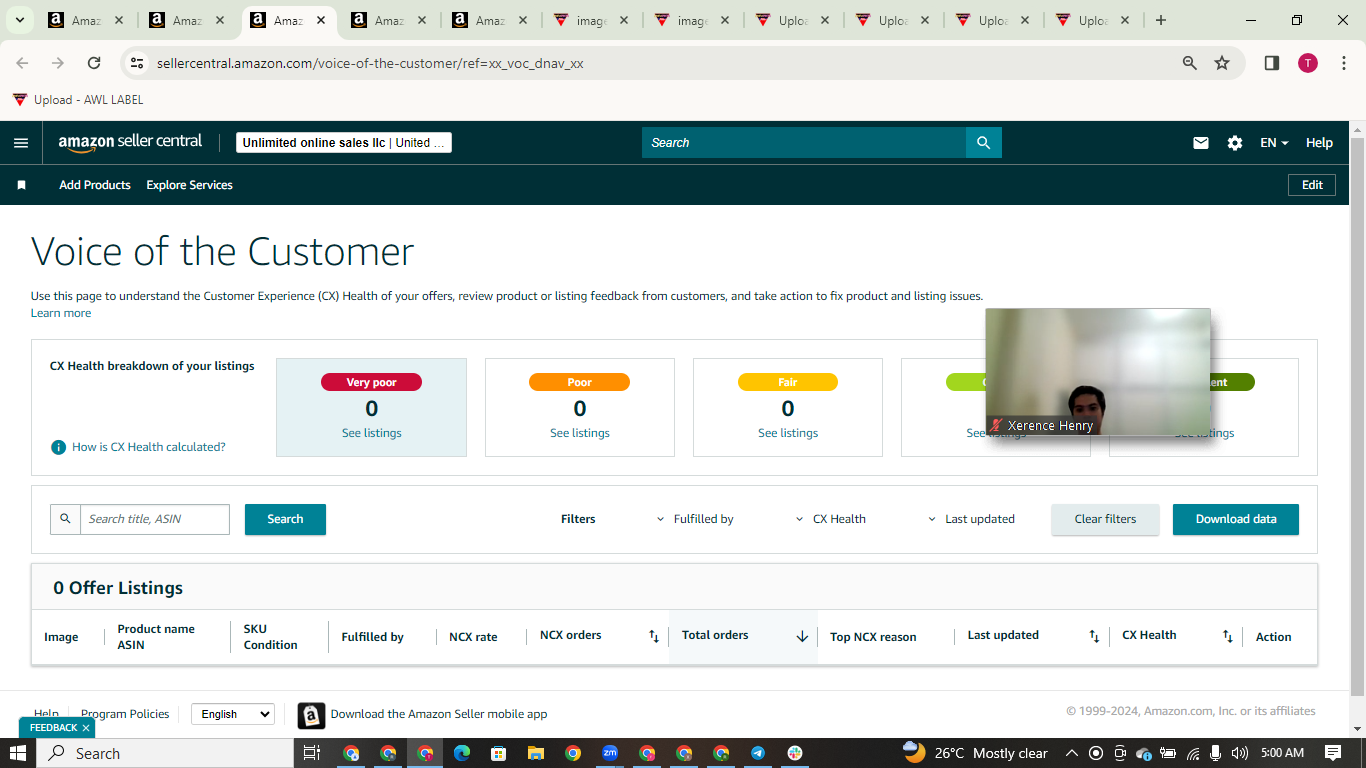Open the taskbar clock showing 5:00 AM
This screenshot has width=1366, height=768.
pyautogui.click(x=1282, y=753)
